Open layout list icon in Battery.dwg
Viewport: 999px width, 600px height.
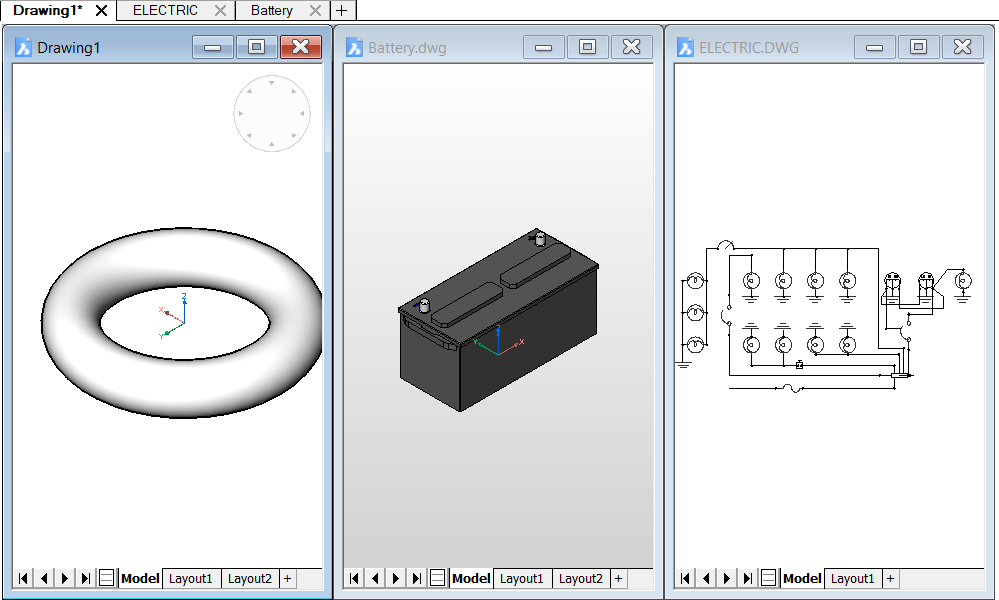(437, 578)
